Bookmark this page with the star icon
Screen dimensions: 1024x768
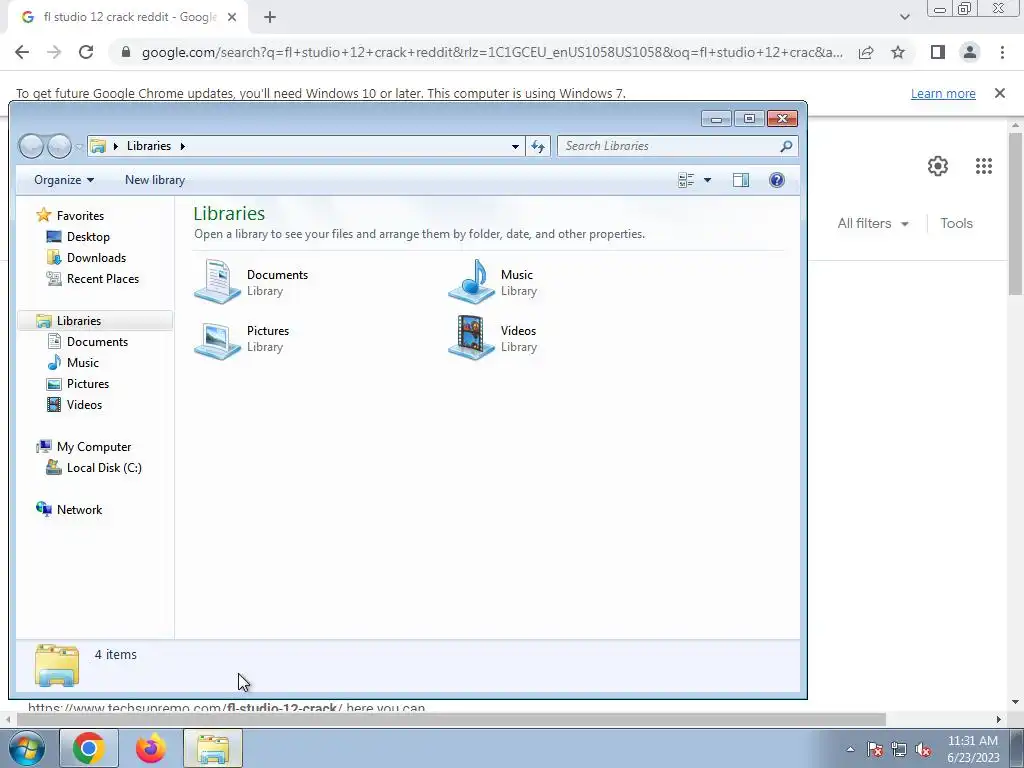coord(898,52)
